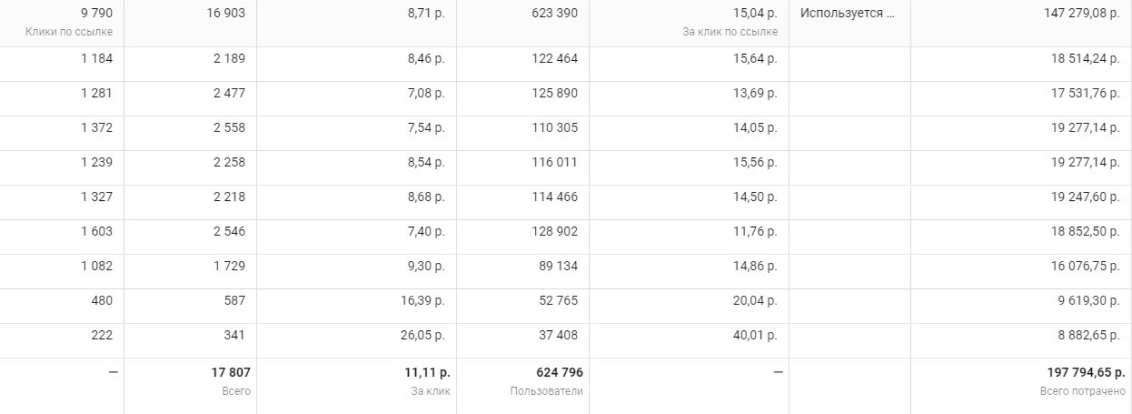Click the truncated "Используется ..." cell

tap(839, 12)
